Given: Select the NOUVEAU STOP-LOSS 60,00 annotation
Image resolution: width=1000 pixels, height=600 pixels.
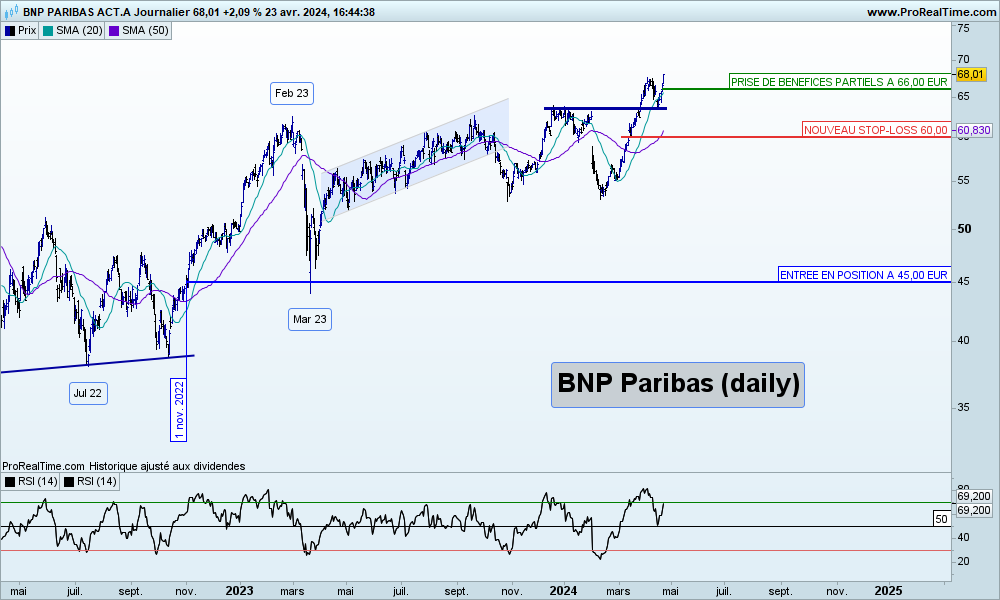Looking at the screenshot, I should (875, 130).
